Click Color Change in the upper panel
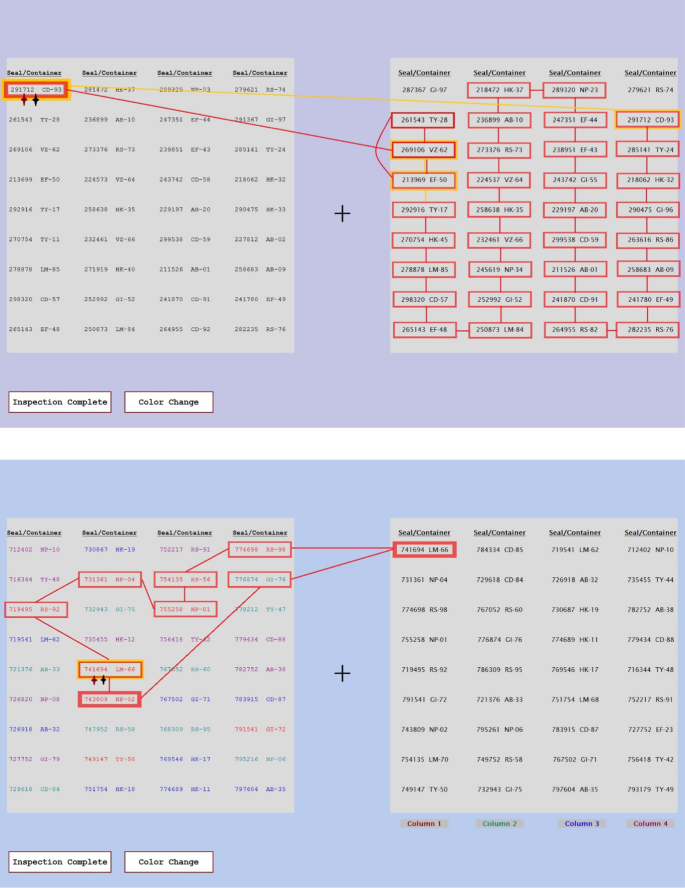Screen dimensions: 685x888 [168, 402]
